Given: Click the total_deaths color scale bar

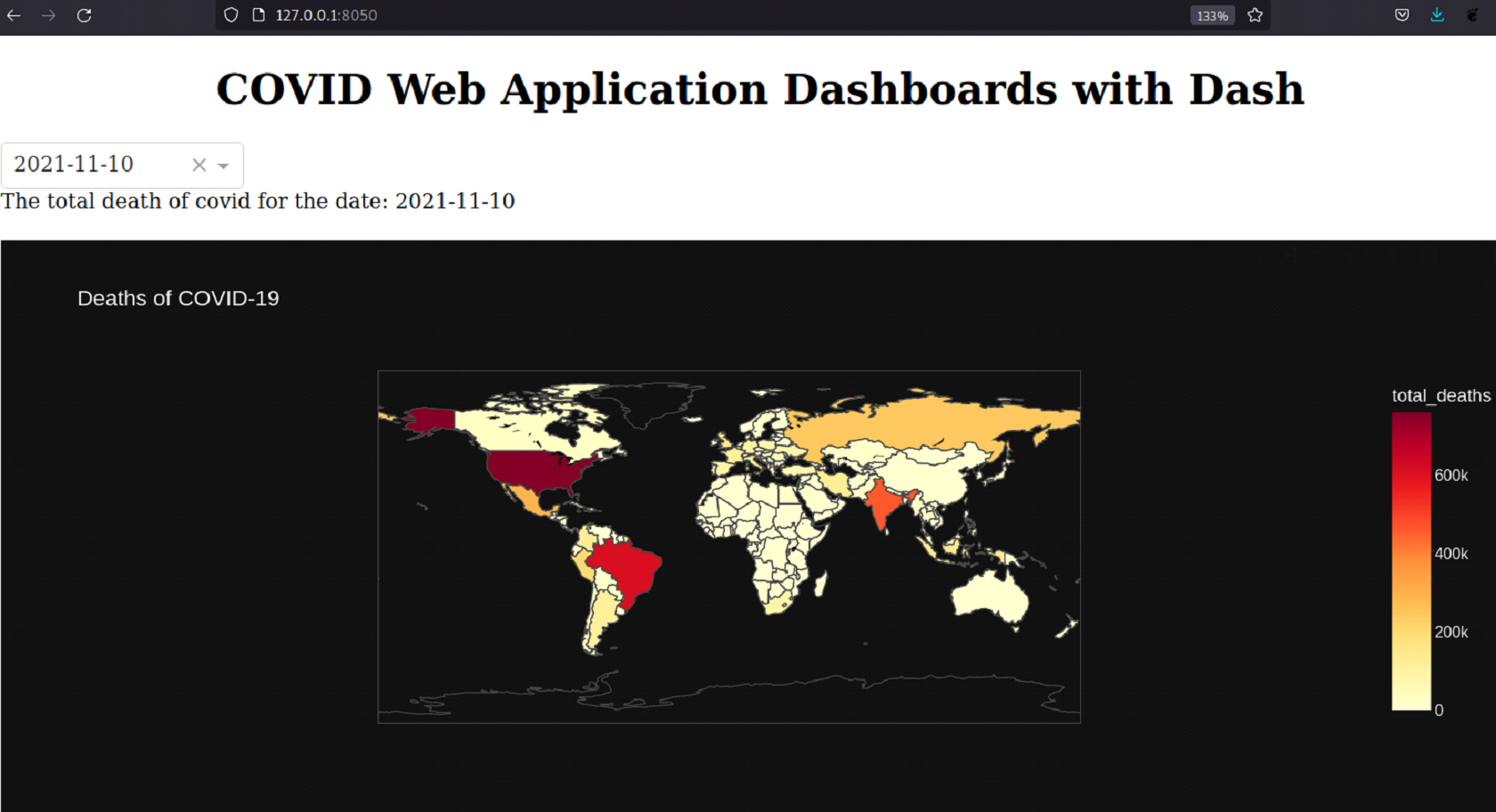Looking at the screenshot, I should (x=1411, y=561).
